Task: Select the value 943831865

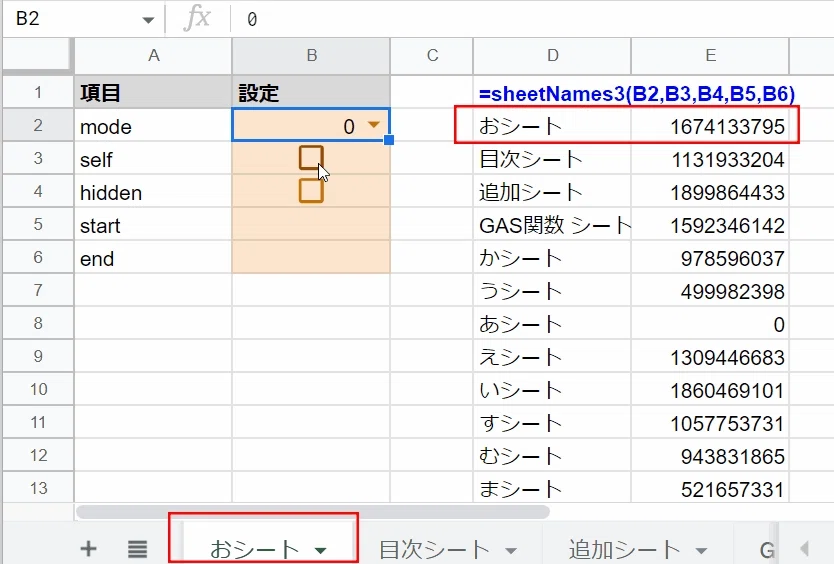Action: coord(710,455)
